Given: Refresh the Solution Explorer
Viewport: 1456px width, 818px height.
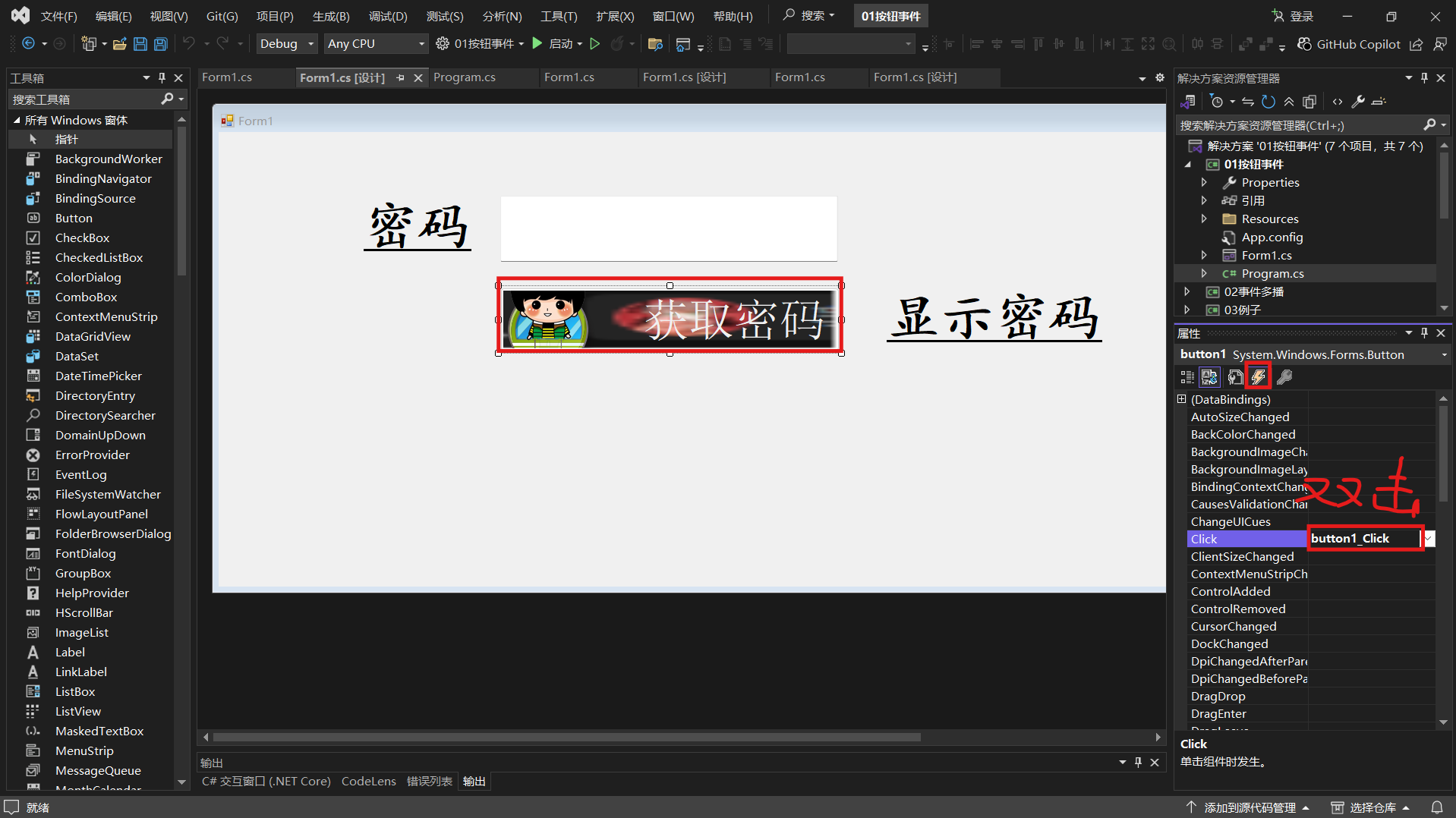Looking at the screenshot, I should point(1268,102).
